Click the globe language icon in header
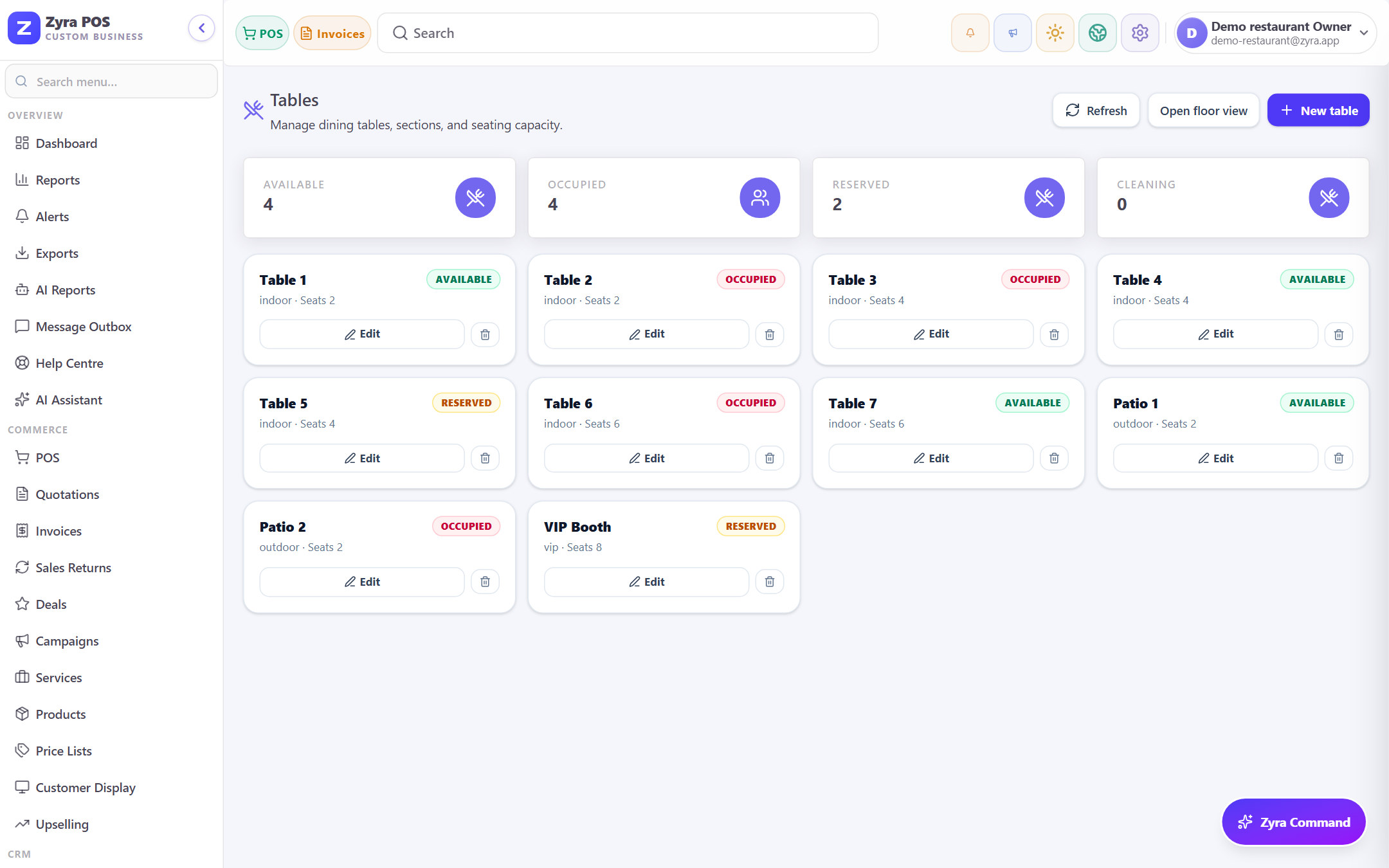This screenshot has height=868, width=1389. point(1098,33)
